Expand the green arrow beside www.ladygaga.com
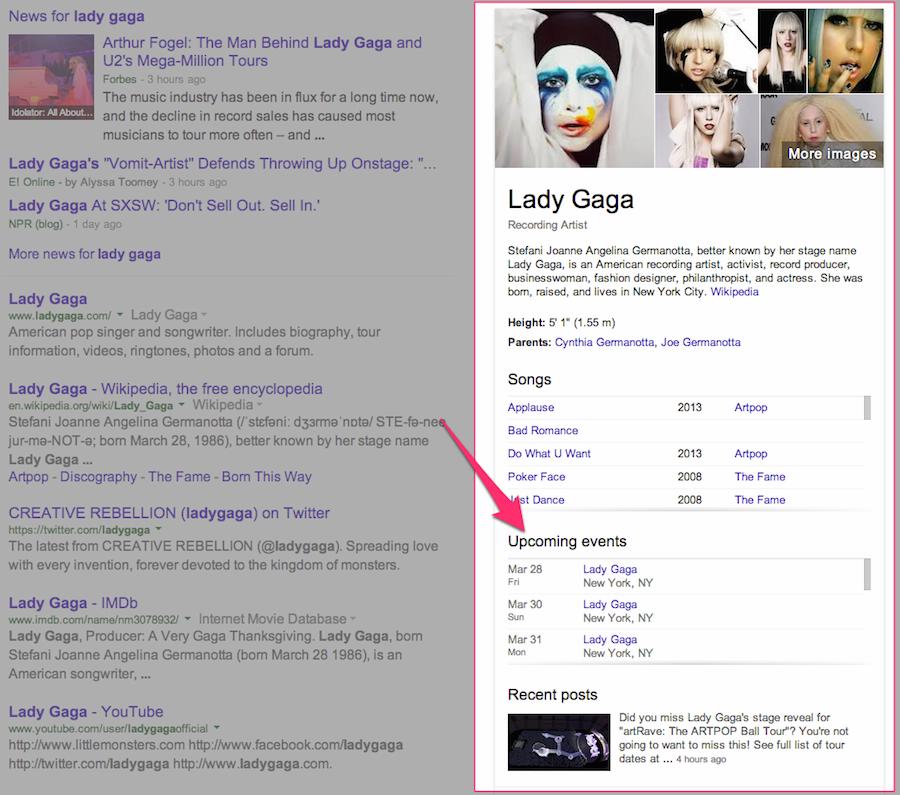900x795 pixels. (x=119, y=316)
